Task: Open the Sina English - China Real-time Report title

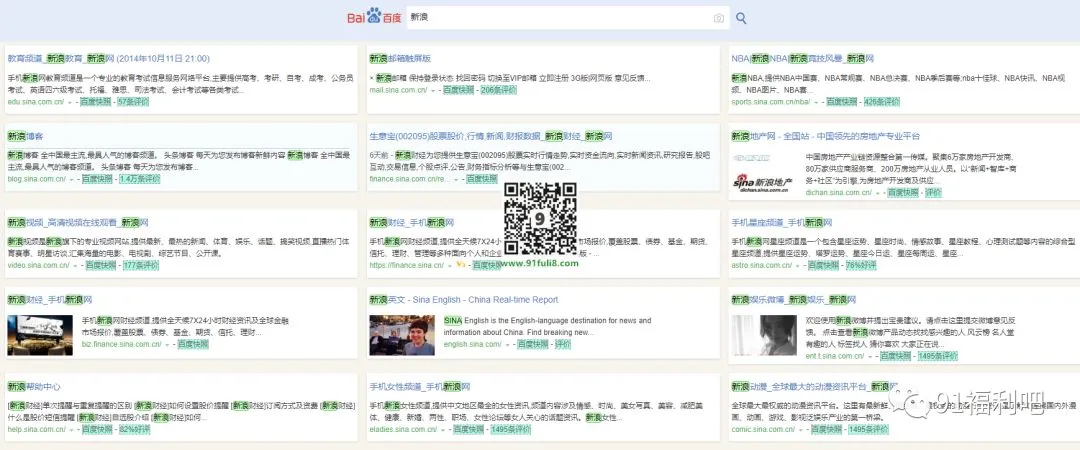Action: click(464, 300)
